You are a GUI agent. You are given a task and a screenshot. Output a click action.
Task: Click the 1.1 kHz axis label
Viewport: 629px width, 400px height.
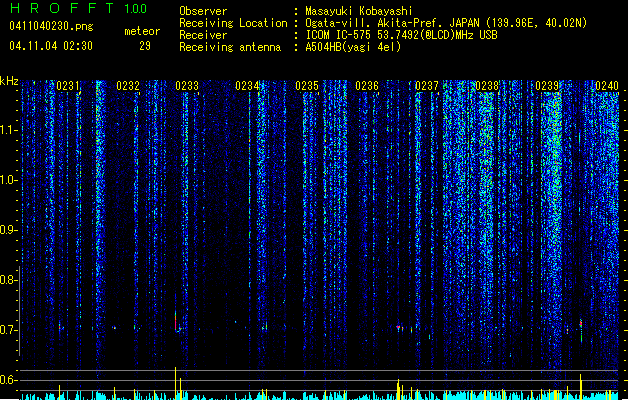9,130
